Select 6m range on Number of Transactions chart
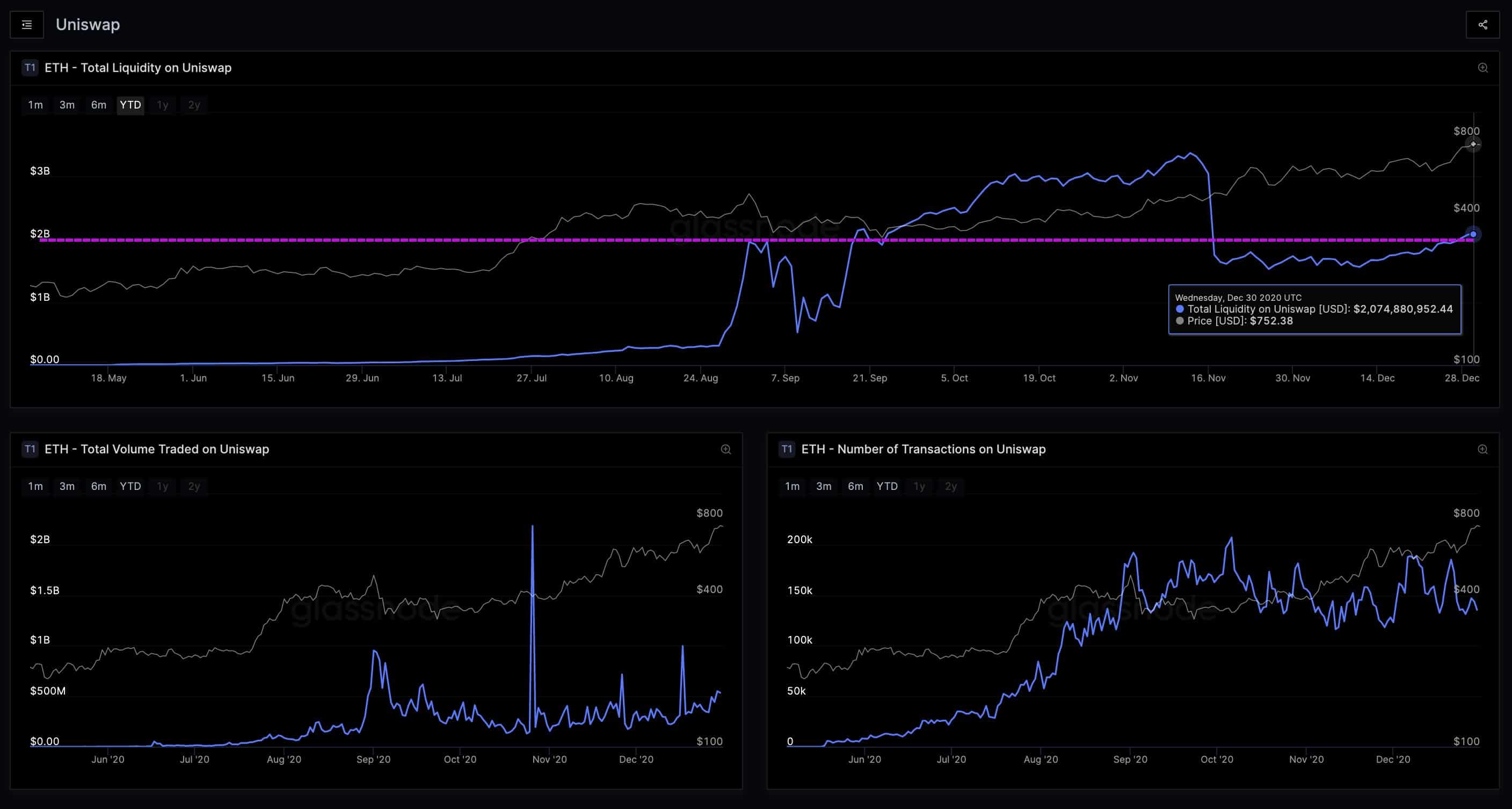The image size is (1512, 809). click(856, 487)
